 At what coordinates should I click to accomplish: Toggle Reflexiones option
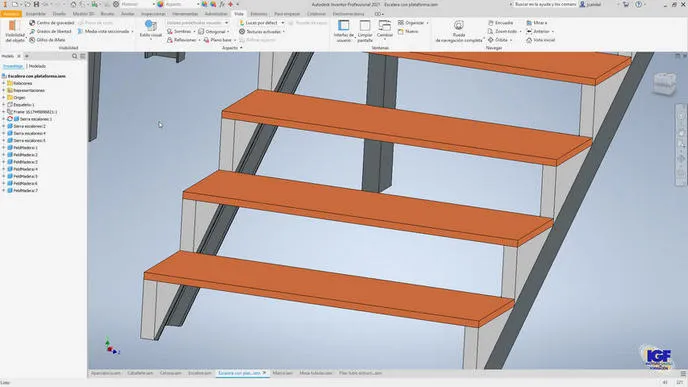click(182, 40)
